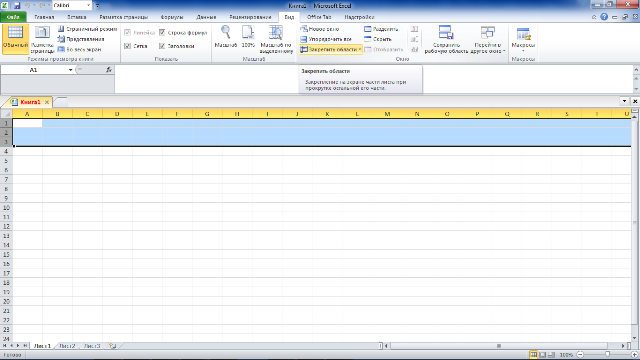Open the Файл file tab

click(x=13, y=17)
